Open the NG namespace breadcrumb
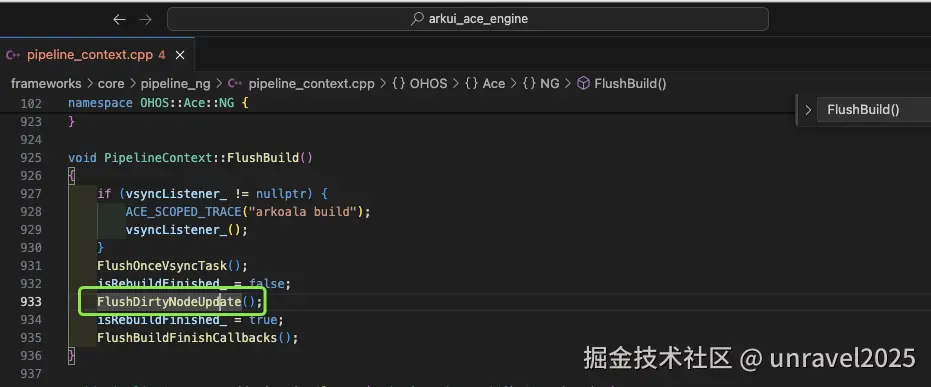This screenshot has width=931, height=387. click(x=541, y=84)
